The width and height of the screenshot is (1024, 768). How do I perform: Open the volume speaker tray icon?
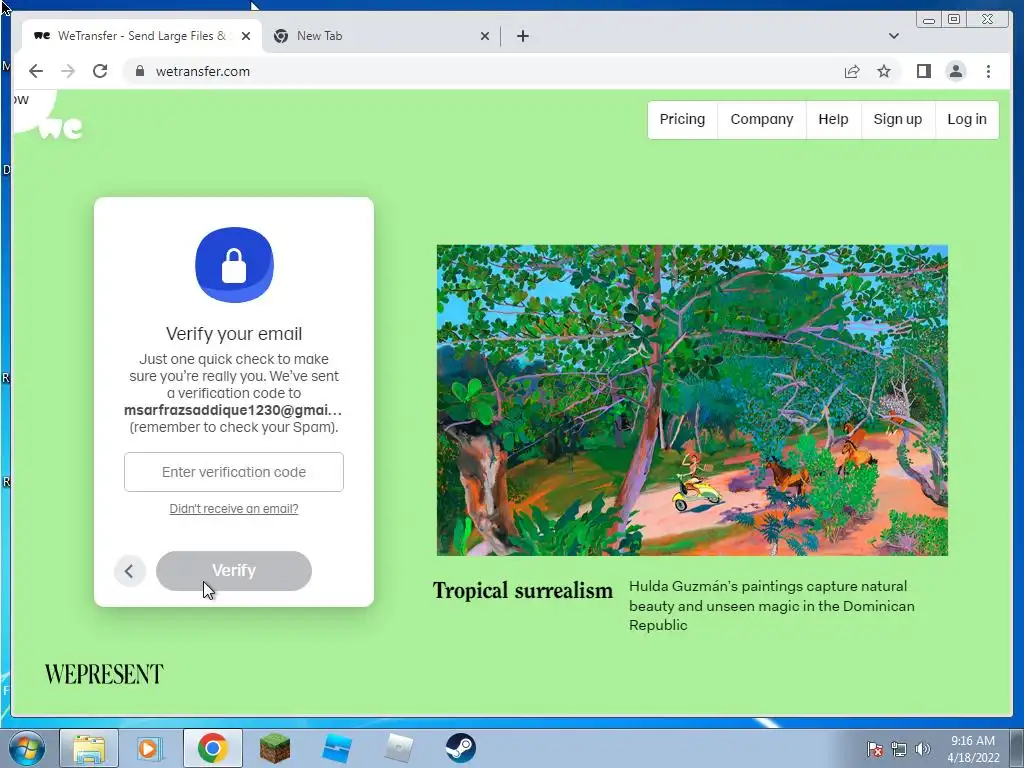922,749
